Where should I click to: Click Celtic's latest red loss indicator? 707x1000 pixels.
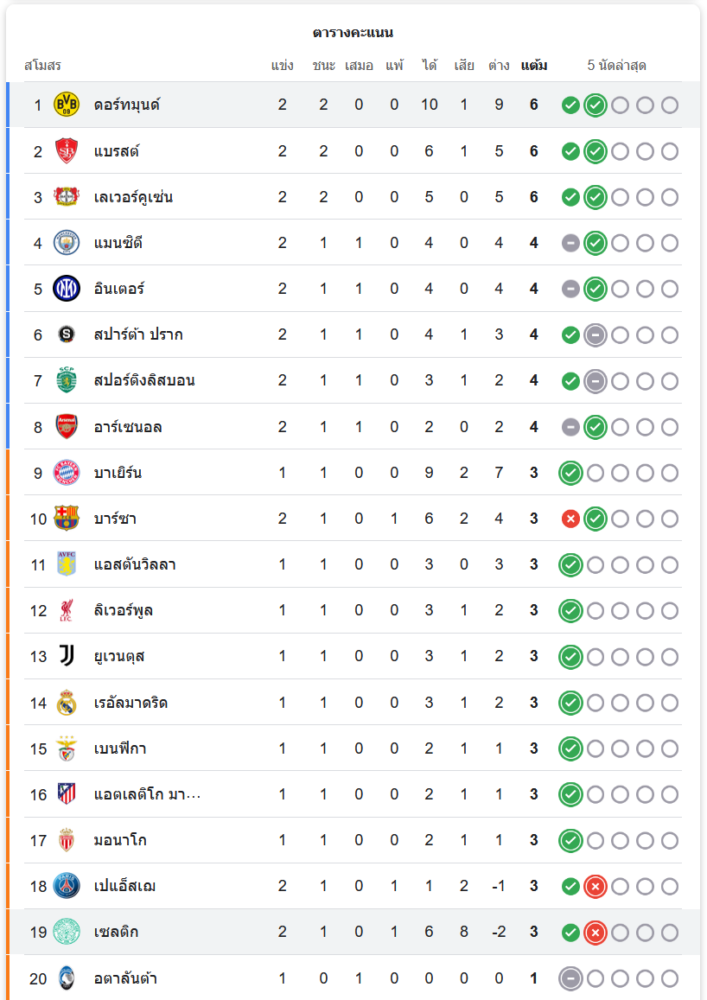[595, 933]
